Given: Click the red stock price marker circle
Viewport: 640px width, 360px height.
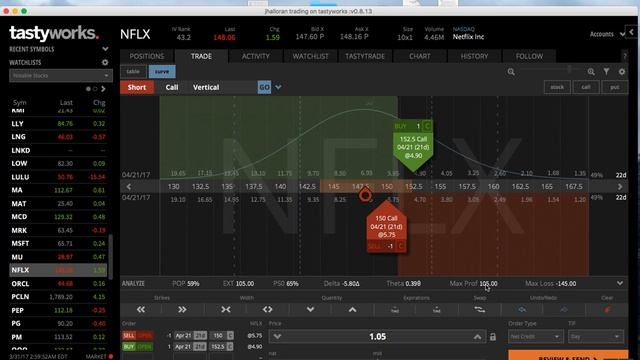Looking at the screenshot, I should tap(365, 196).
